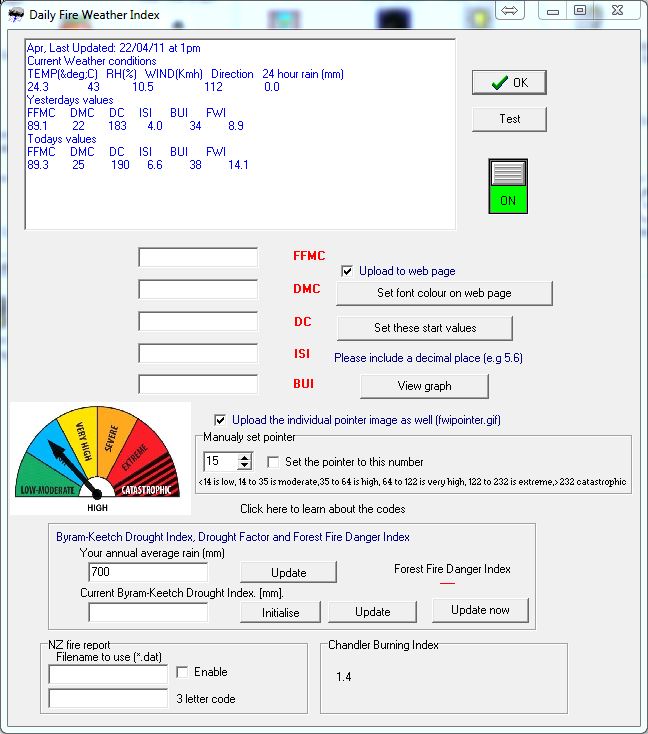
Task: Decrease manual pointer value with down arrow
Action: [x=244, y=465]
